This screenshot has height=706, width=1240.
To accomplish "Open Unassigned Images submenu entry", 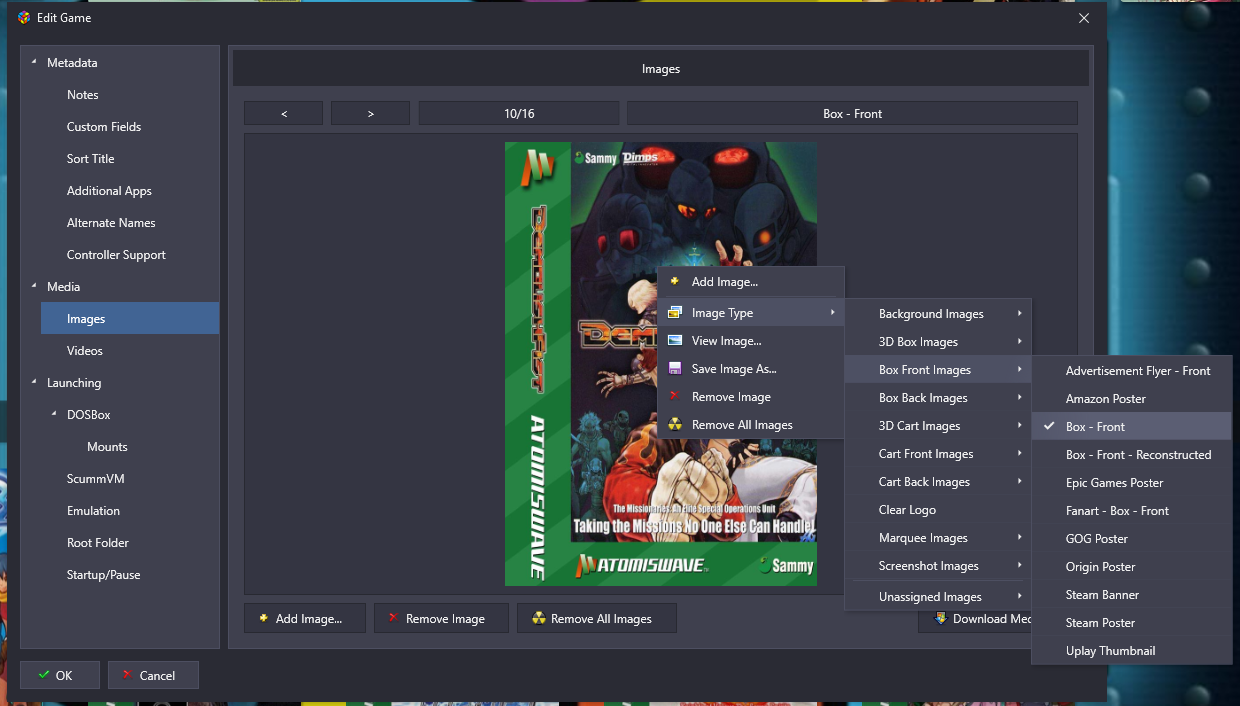I will (x=938, y=597).
